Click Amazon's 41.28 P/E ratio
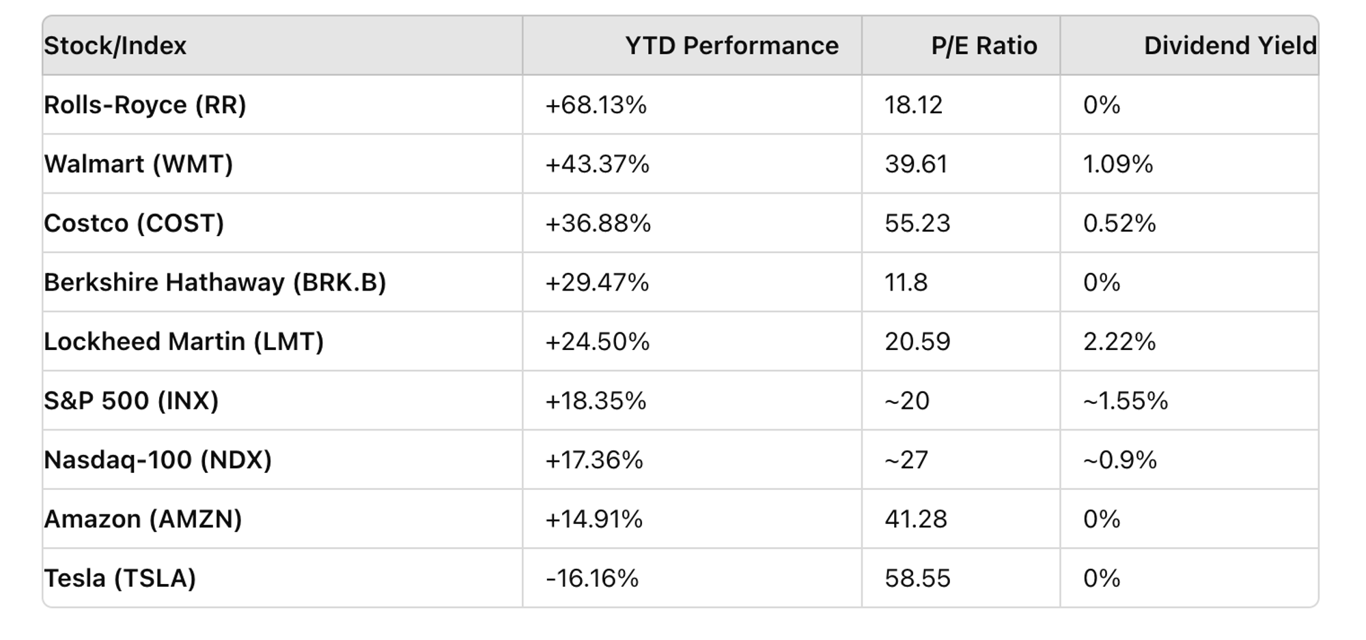 [x=916, y=519]
